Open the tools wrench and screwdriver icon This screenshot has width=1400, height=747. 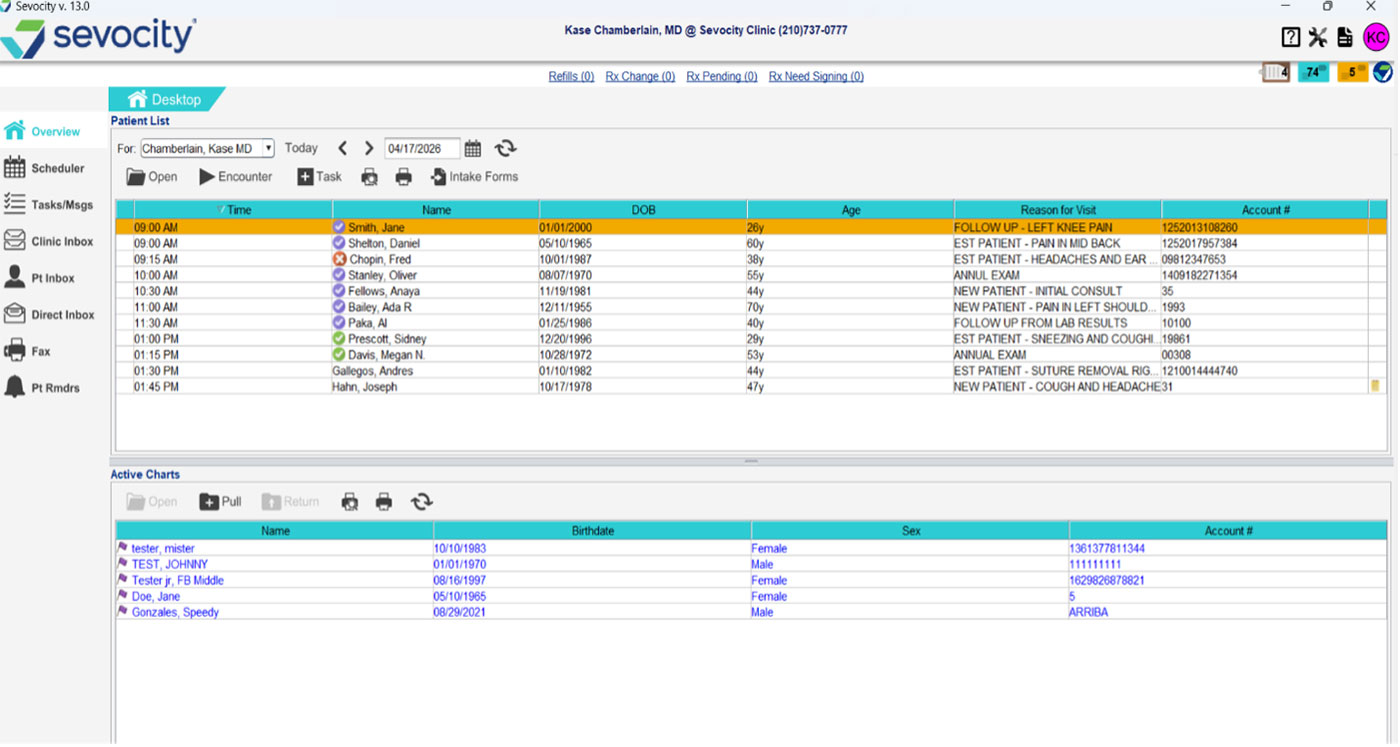pos(1318,38)
